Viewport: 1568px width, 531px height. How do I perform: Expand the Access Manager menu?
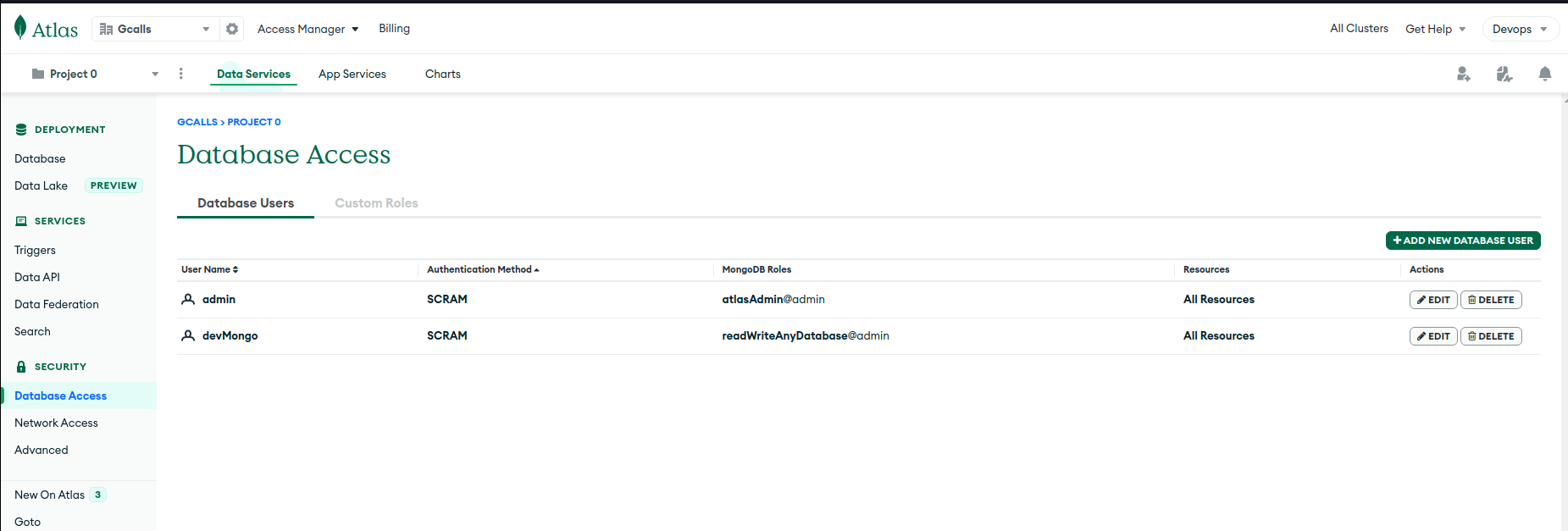coord(308,29)
